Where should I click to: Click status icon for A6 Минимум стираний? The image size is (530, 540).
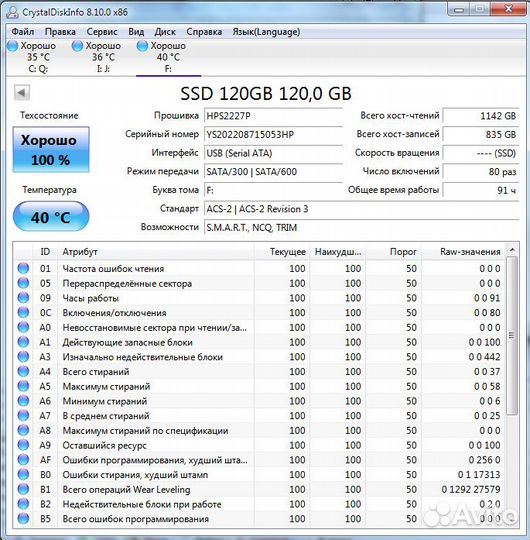pyautogui.click(x=23, y=401)
